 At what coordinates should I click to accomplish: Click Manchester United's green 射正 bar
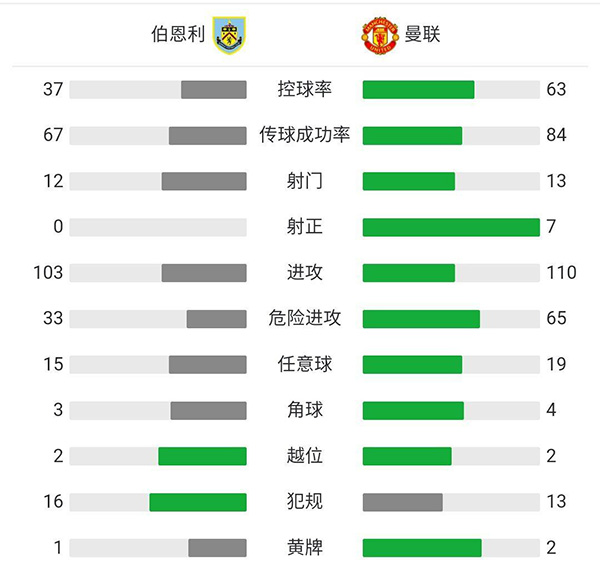[451, 227]
